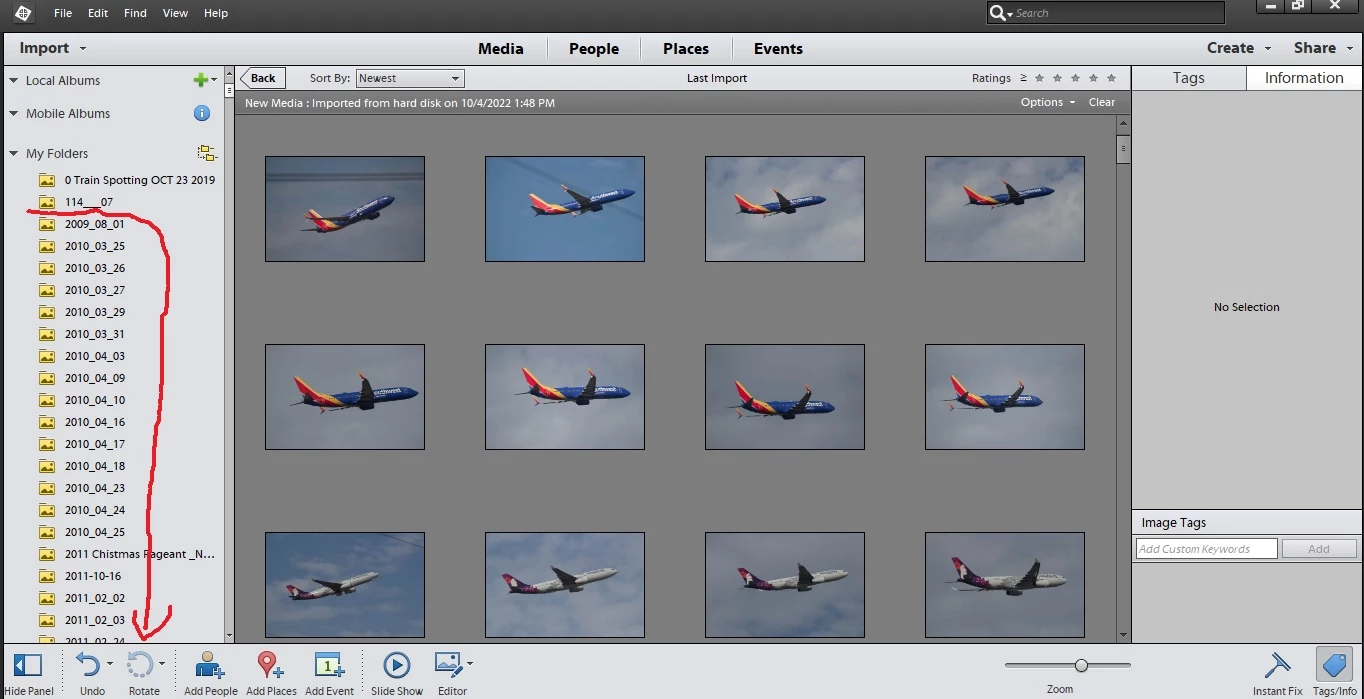Set rating filter to first star
The height and width of the screenshot is (699, 1364).
pos(1039,78)
